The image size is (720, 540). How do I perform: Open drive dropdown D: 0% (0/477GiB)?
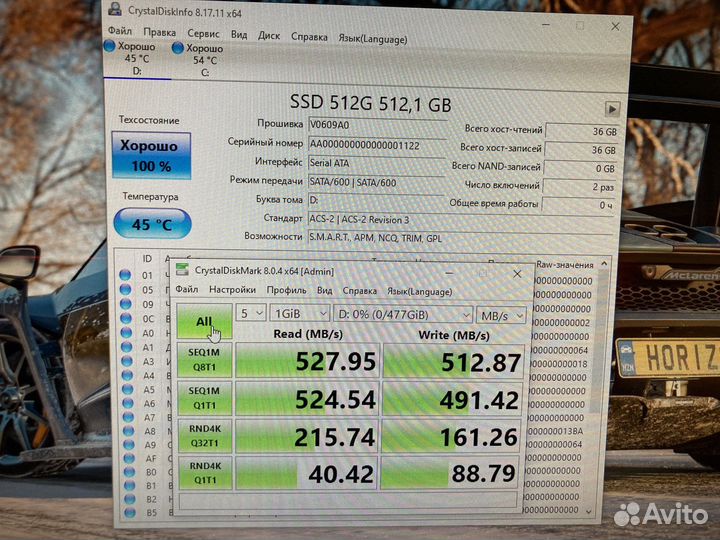tap(403, 315)
